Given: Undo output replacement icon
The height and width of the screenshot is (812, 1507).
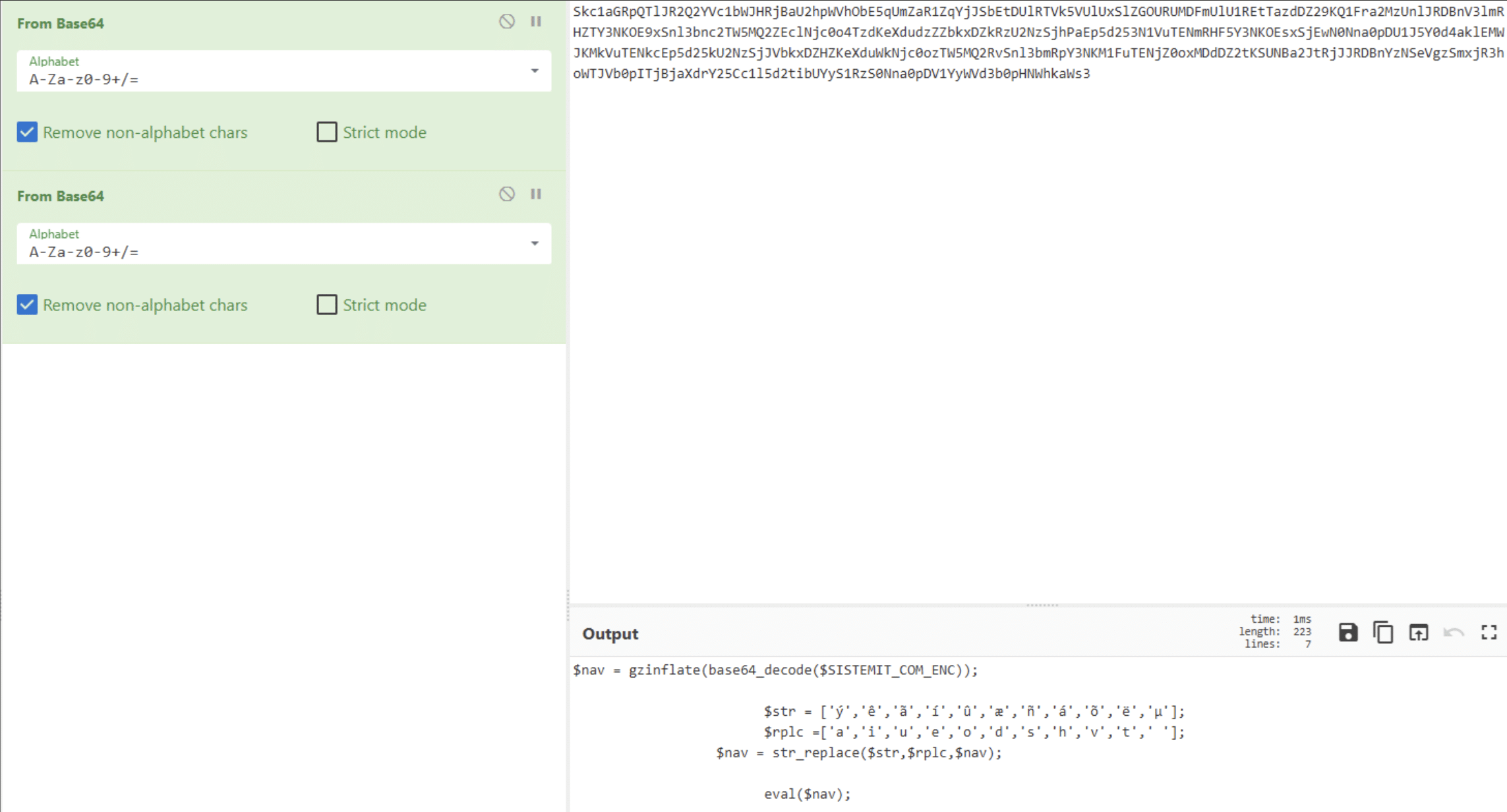Looking at the screenshot, I should tap(1453, 633).
